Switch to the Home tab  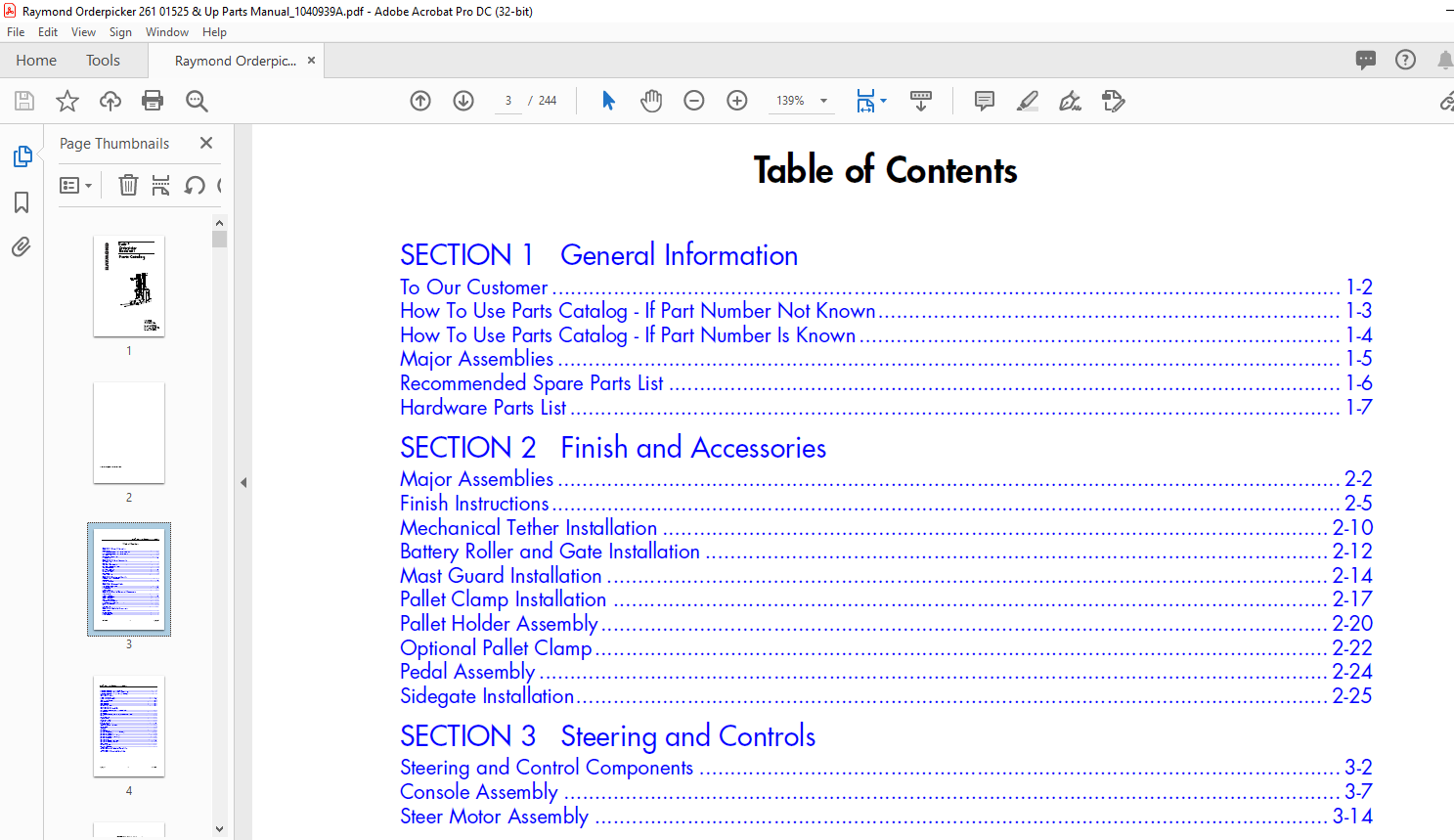[36, 61]
